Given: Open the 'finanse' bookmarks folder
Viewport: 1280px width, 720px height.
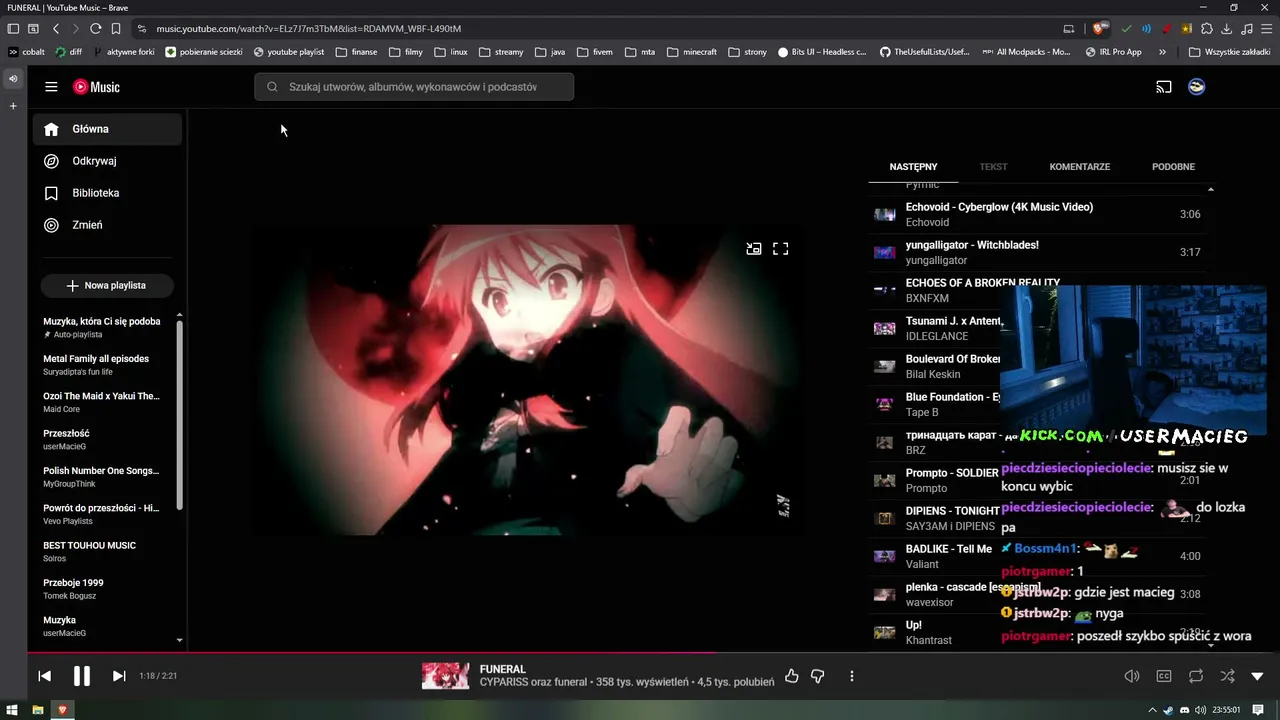Looking at the screenshot, I should (x=357, y=52).
